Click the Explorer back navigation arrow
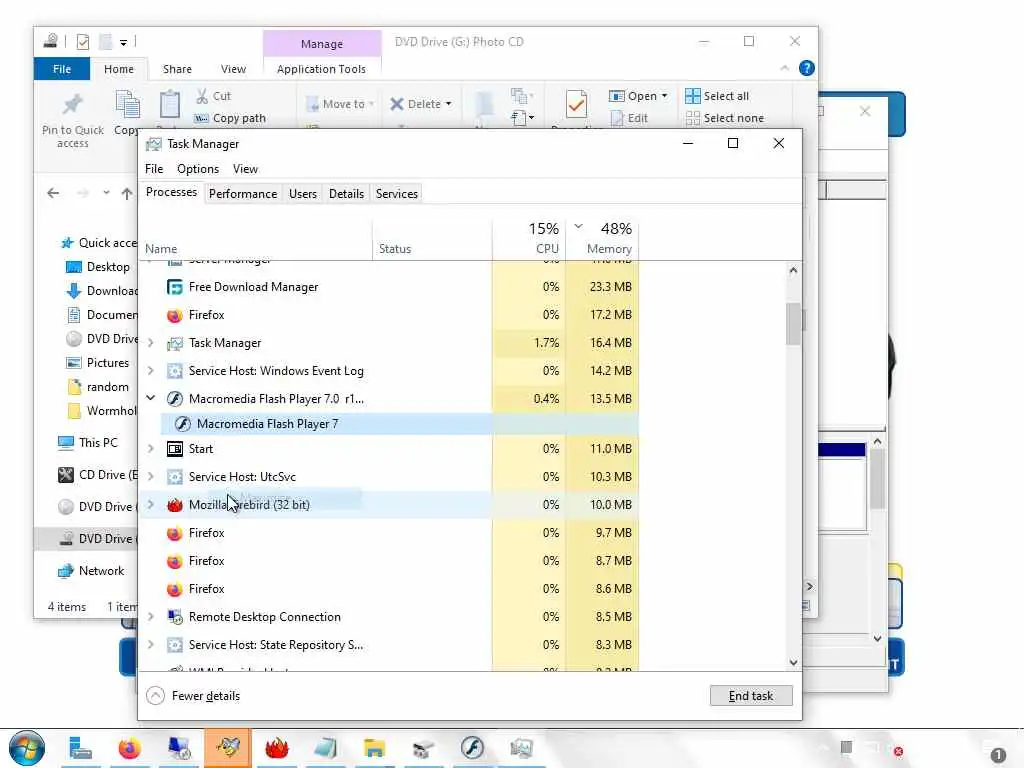This screenshot has width=1024, height=768. tap(54, 193)
